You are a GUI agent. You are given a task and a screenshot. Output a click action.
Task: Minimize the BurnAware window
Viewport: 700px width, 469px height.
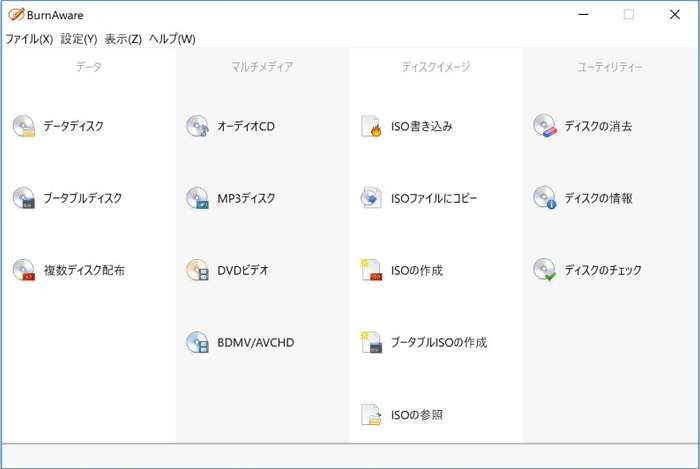[x=583, y=15]
